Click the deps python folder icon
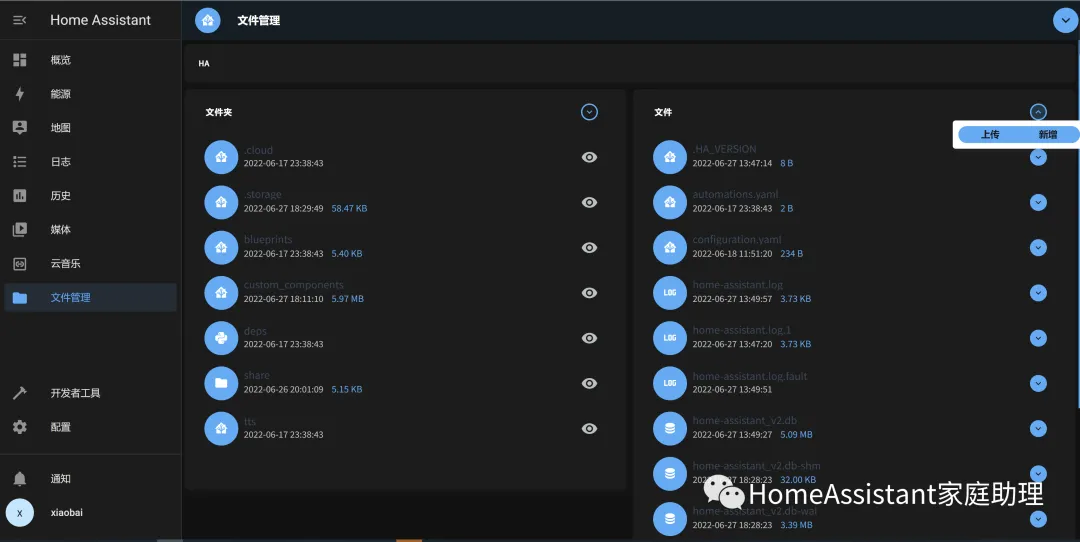Screen dimensions: 1080x542 [221, 338]
